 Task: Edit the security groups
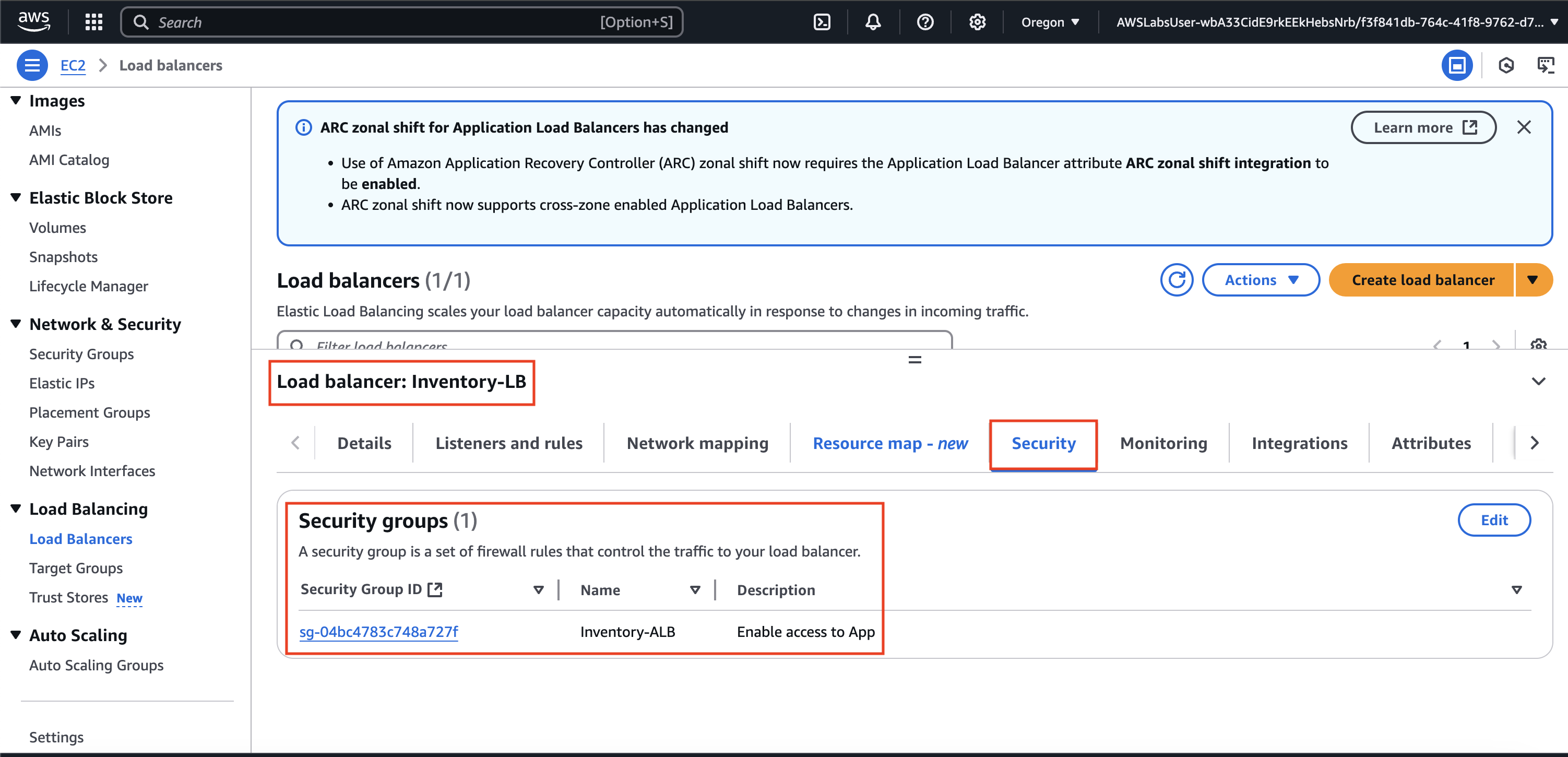coord(1494,520)
